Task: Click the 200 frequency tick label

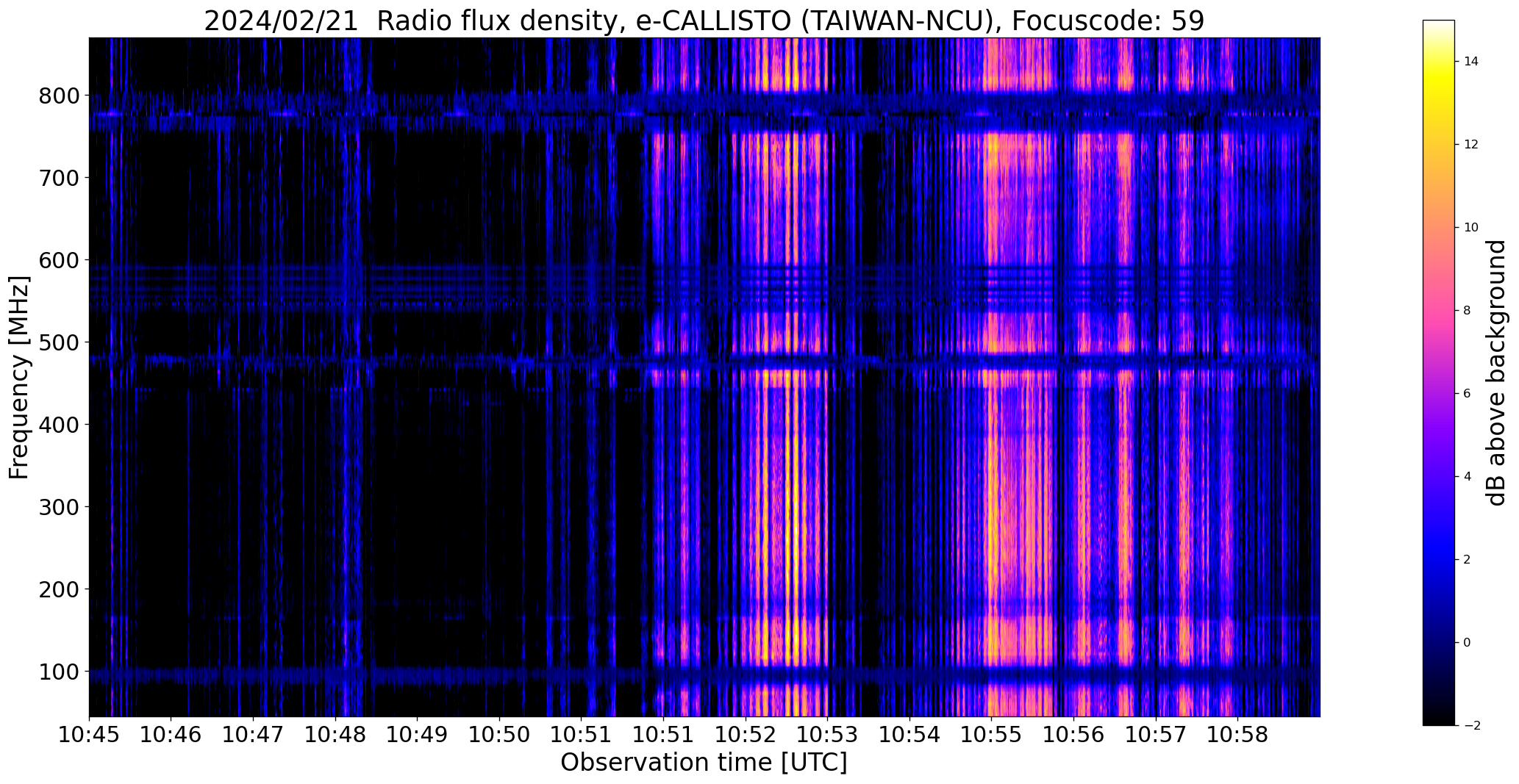Action: click(58, 589)
